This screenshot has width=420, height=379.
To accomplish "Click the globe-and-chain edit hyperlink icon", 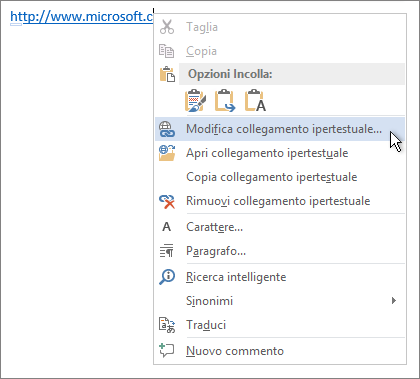I will pyautogui.click(x=167, y=129).
